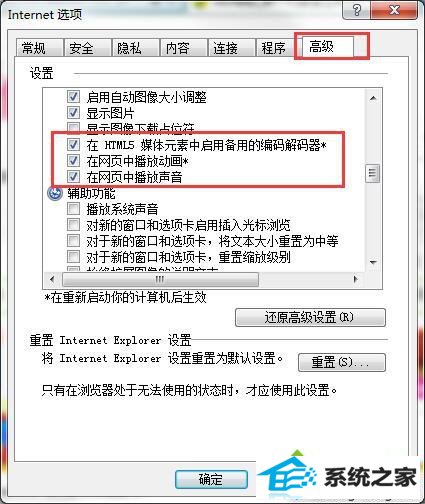Click the horizontal scrollbar left arrow
The width and height of the screenshot is (425, 504).
tap(52, 279)
